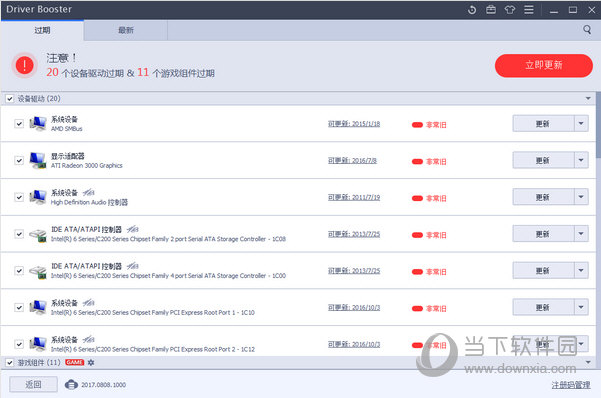Uncheck the PCI Express Root Port 2 checkbox
Viewport: 601px width, 398px height.
pyautogui.click(x=19, y=344)
